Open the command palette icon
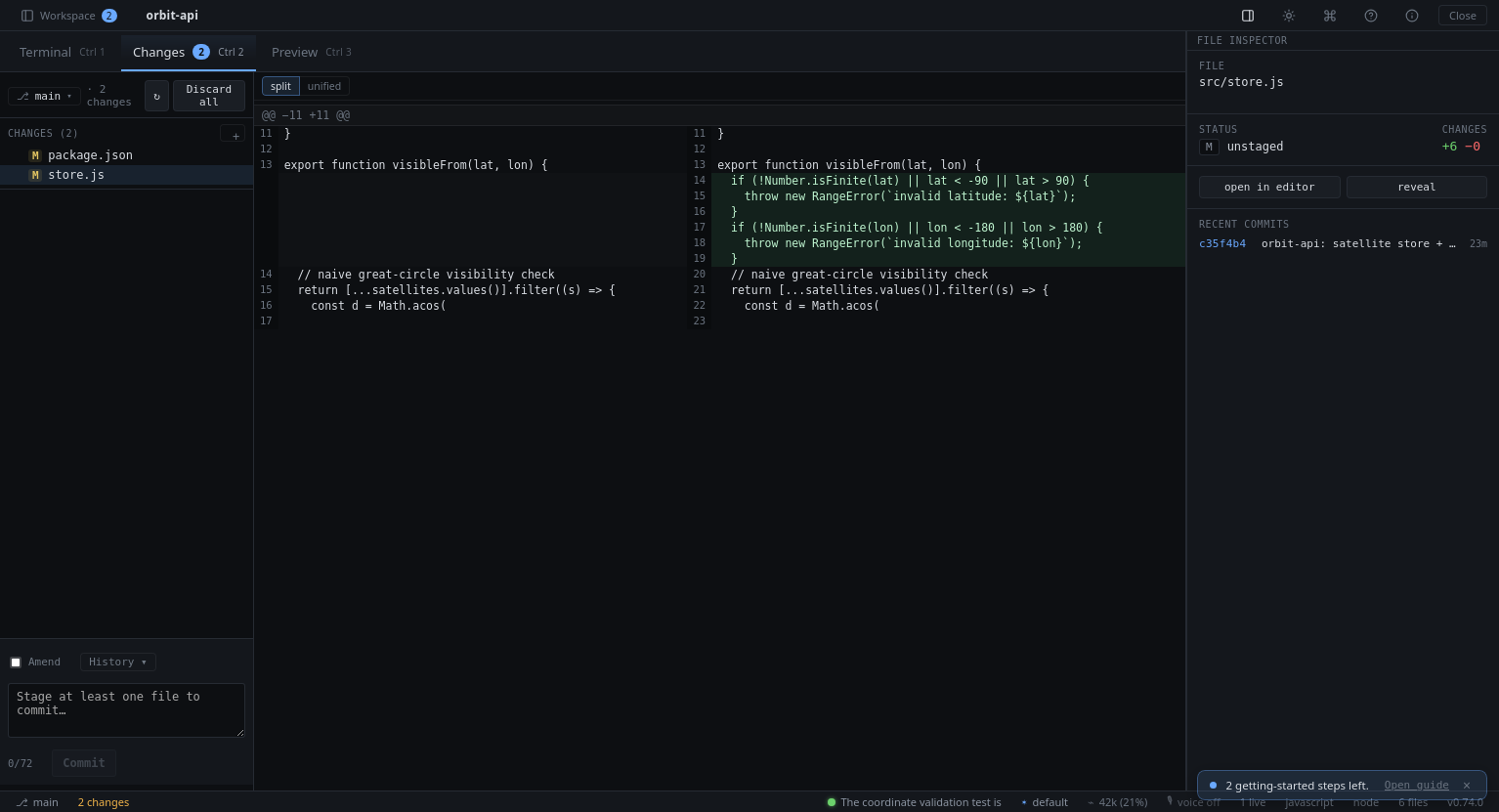The image size is (1499, 812). (1330, 16)
